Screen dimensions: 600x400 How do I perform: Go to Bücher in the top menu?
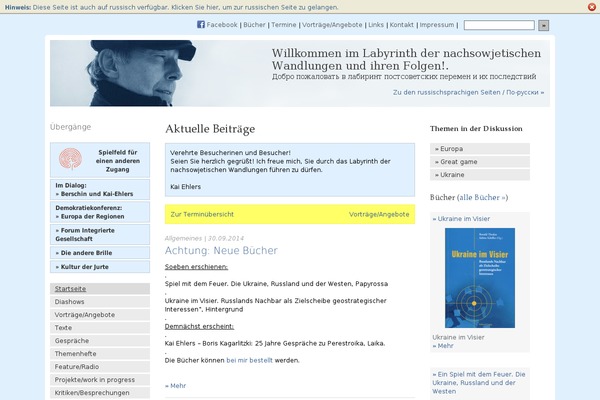[254, 24]
